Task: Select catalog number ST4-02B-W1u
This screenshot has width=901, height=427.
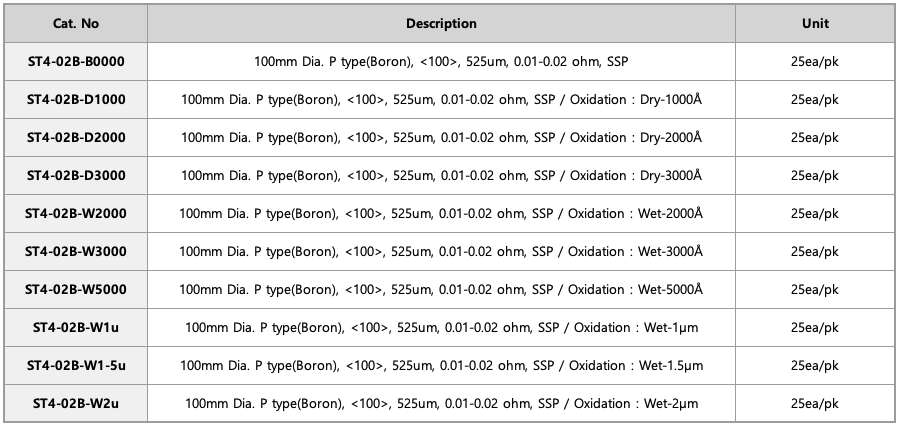Action: (76, 327)
